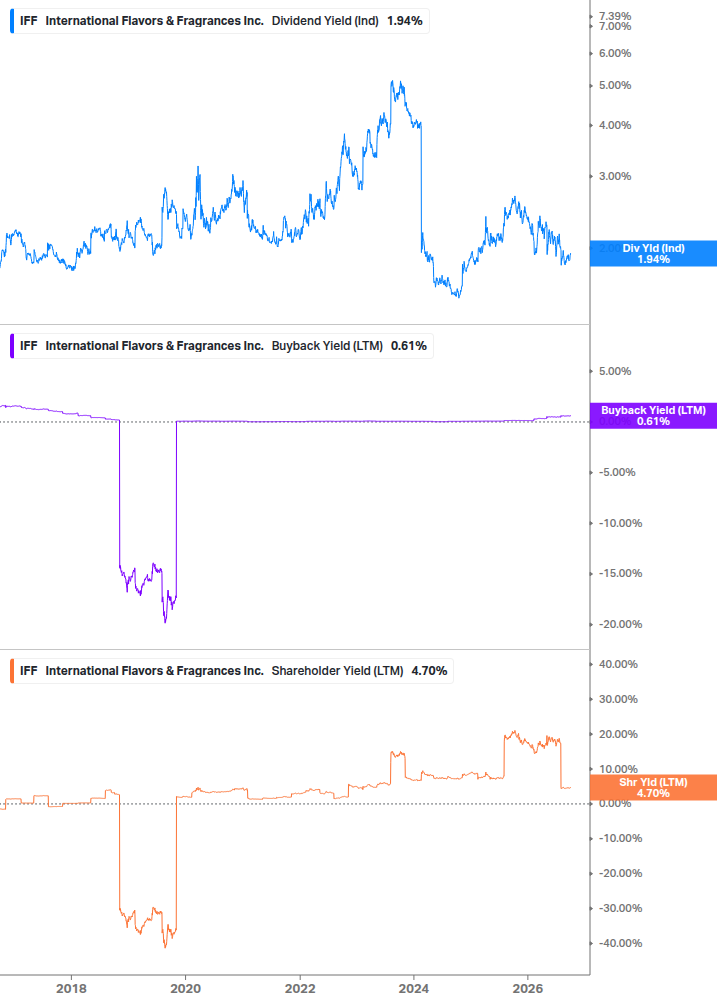Click the 2018 label on the time axis
The height and width of the screenshot is (1005, 717).
(x=71, y=989)
